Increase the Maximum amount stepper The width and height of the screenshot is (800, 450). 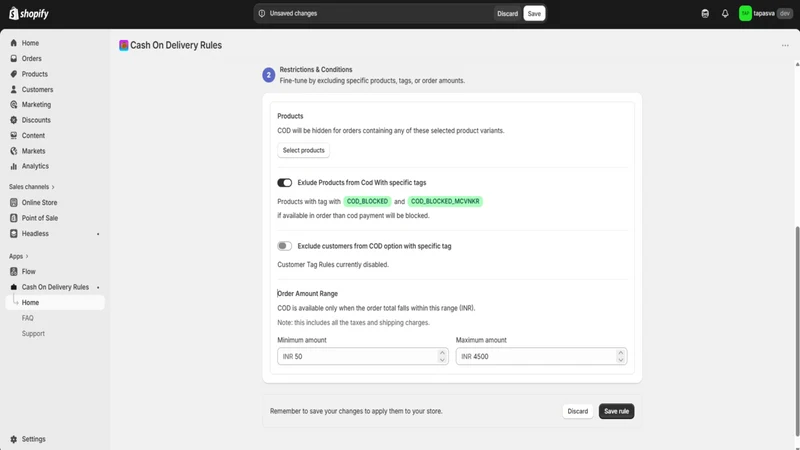pos(620,353)
